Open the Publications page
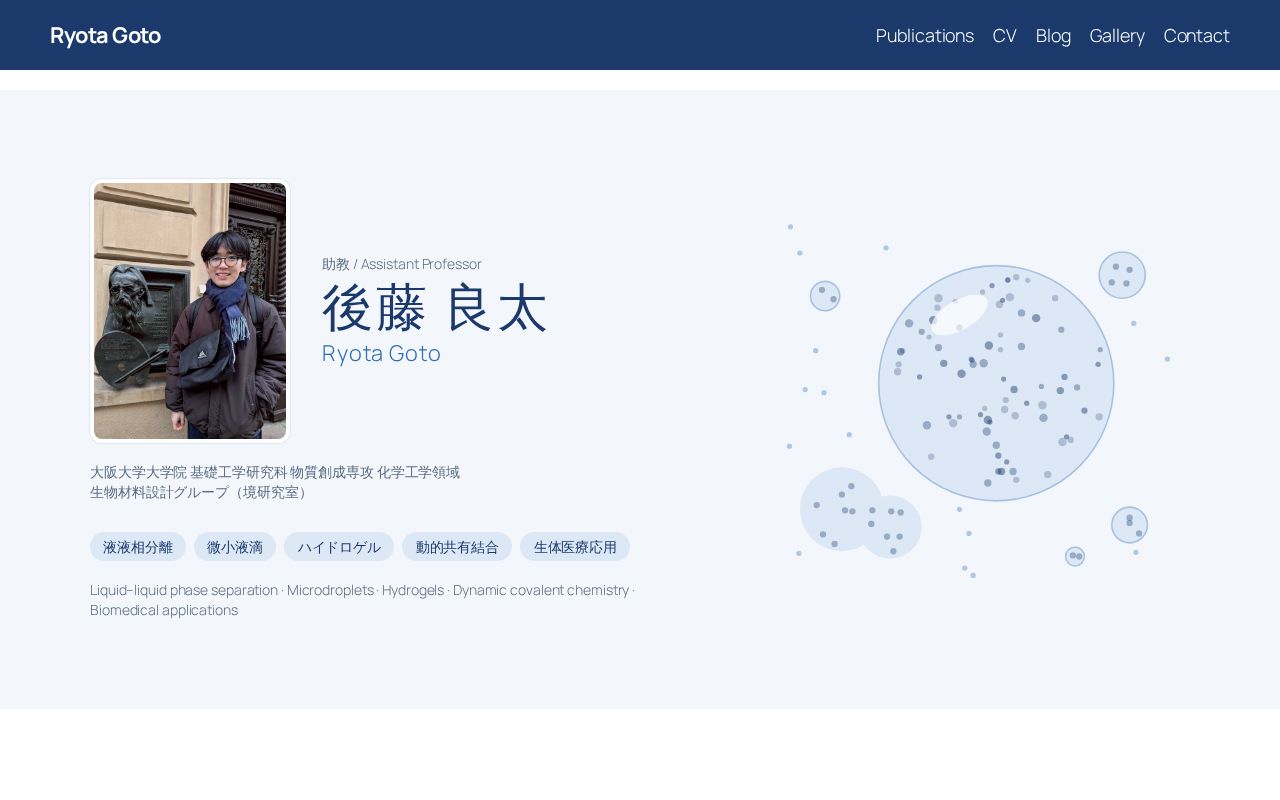Viewport: 1280px width, 800px height. (925, 36)
